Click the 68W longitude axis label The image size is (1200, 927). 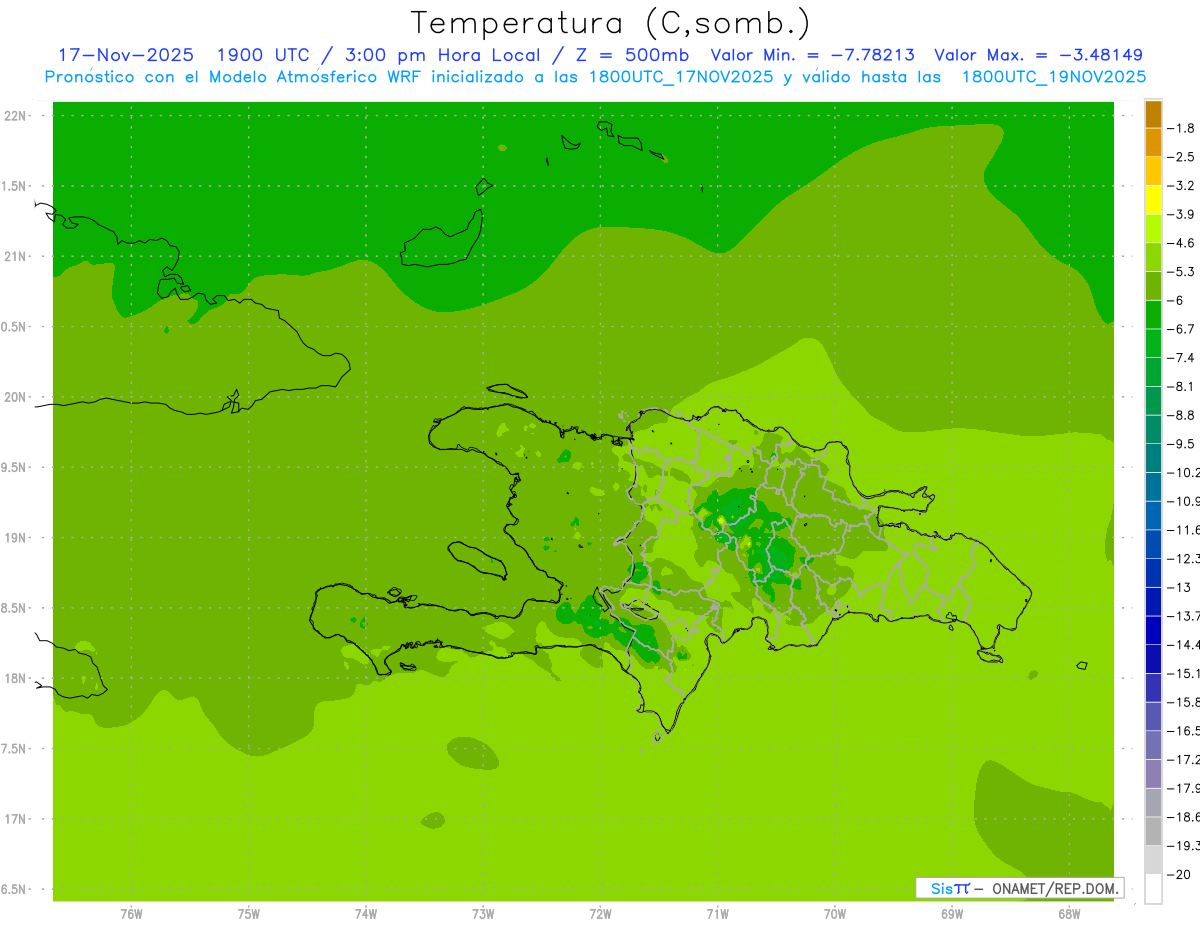click(x=1068, y=914)
